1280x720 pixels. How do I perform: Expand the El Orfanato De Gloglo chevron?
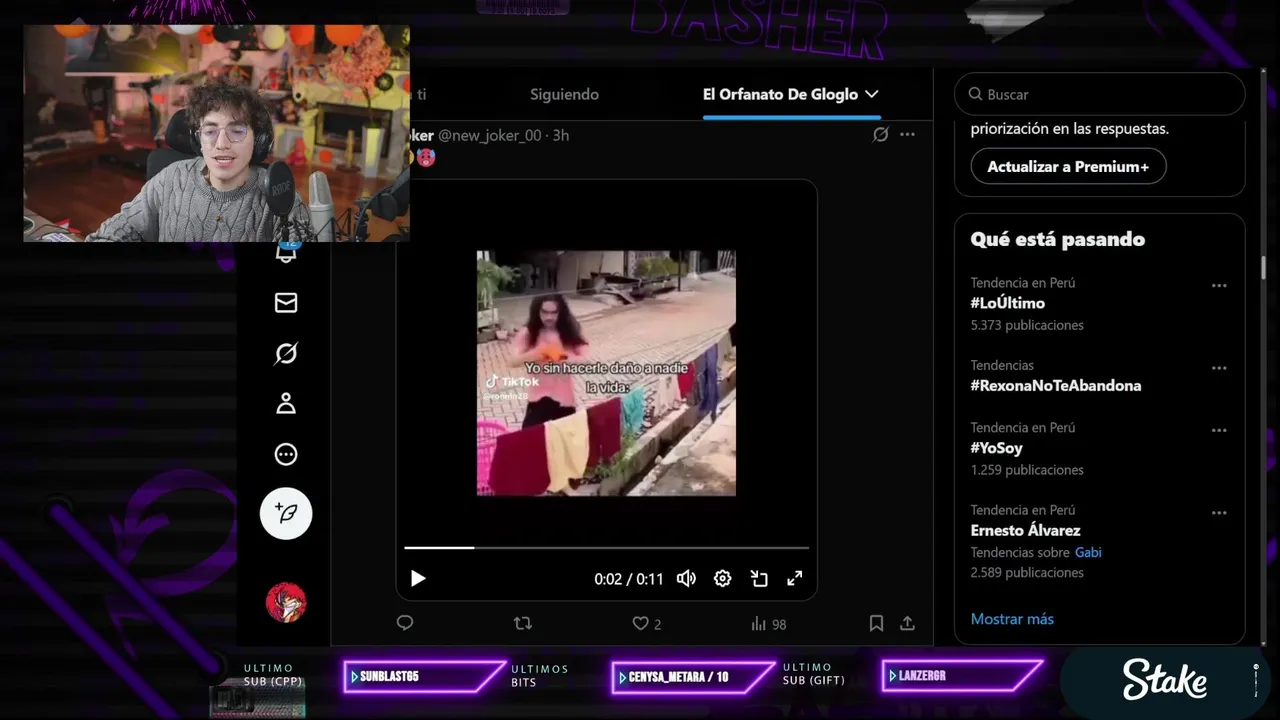pyautogui.click(x=872, y=94)
